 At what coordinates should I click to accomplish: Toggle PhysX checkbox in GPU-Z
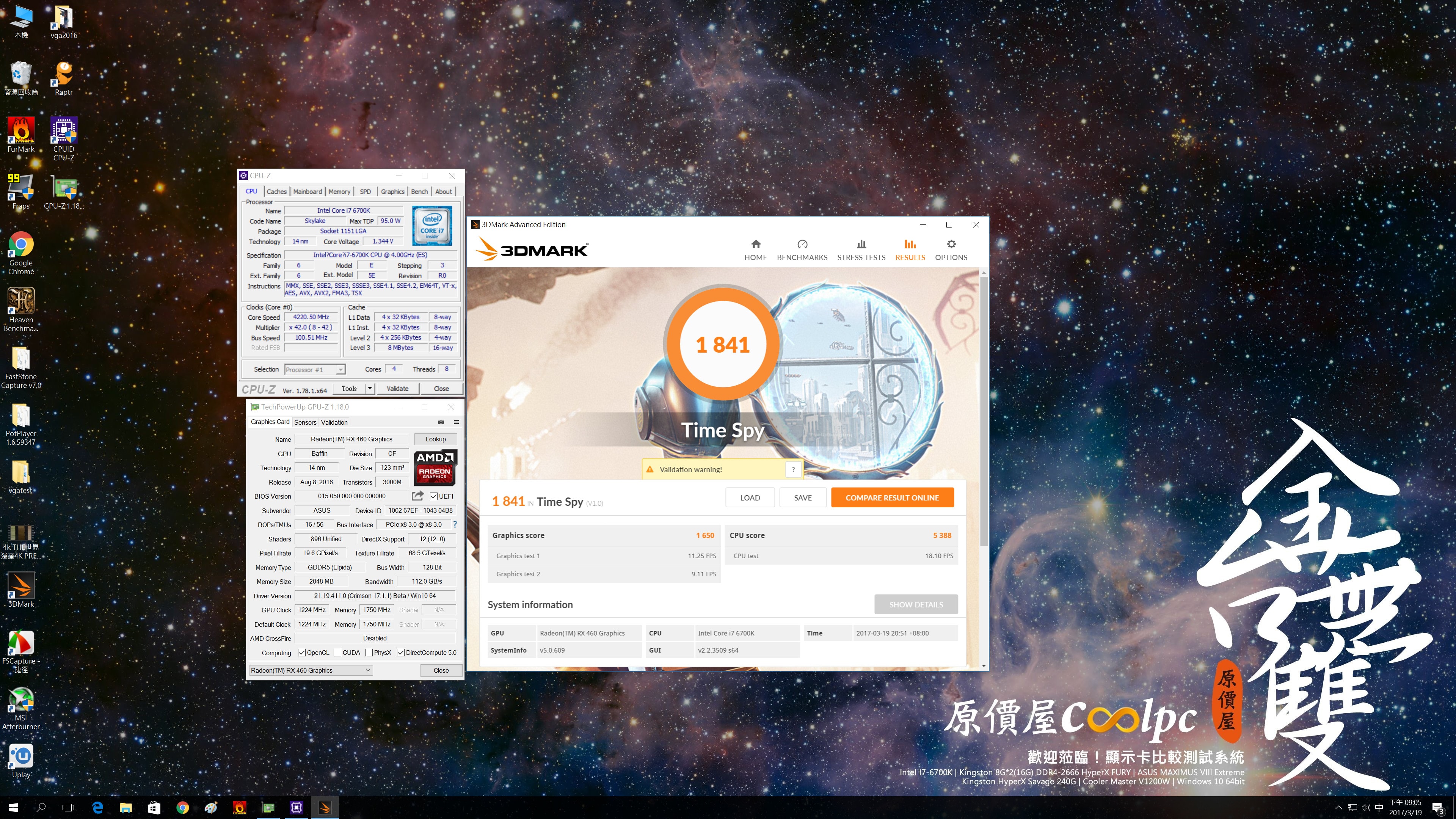[x=369, y=653]
